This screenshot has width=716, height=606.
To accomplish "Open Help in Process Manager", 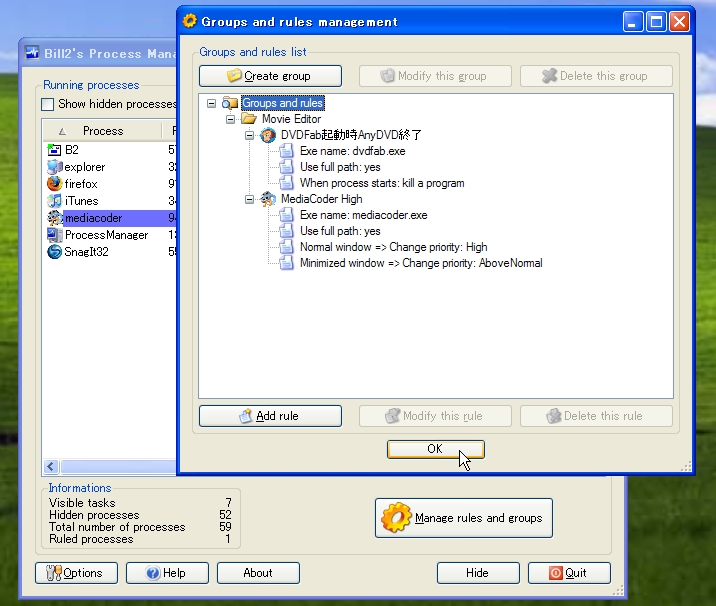I will point(167,573).
